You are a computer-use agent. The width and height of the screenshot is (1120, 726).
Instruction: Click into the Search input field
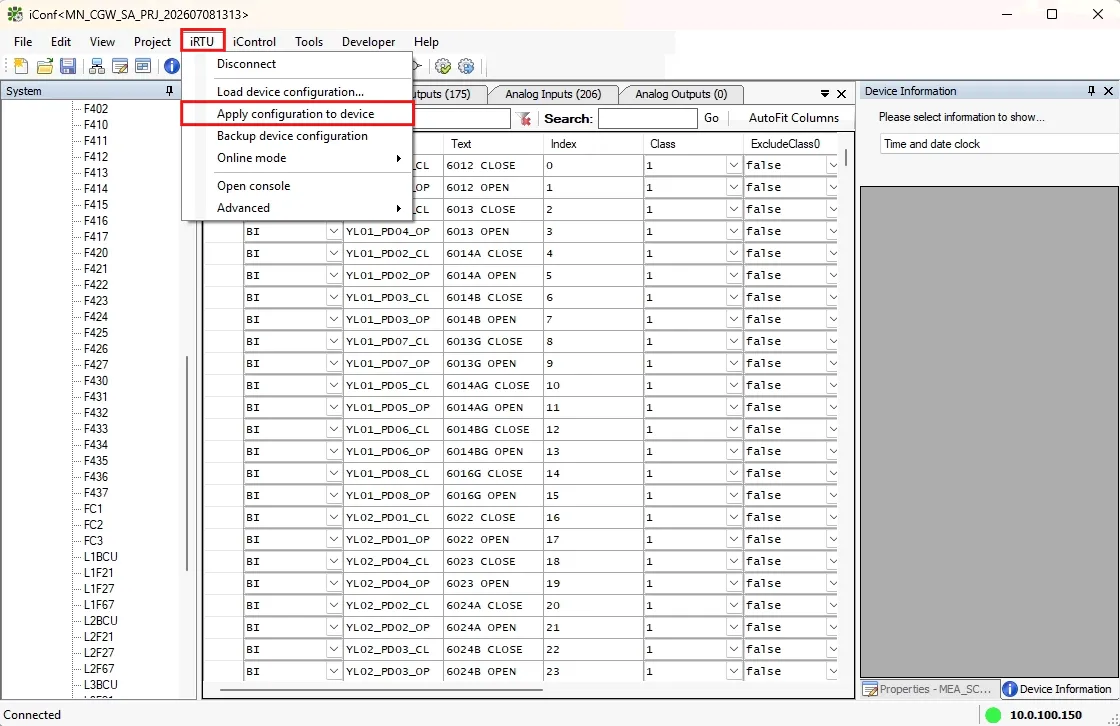point(647,119)
